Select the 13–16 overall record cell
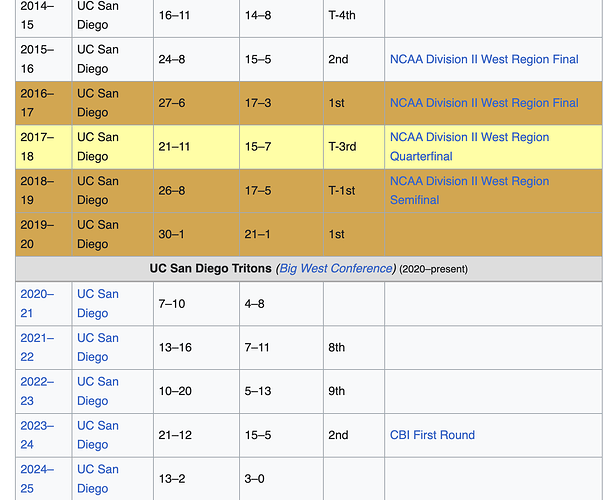The width and height of the screenshot is (604, 500). point(196,347)
